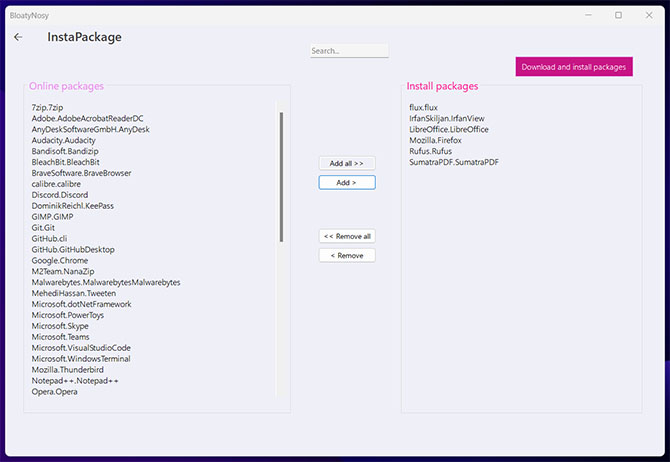Click Download and install packages button

(574, 67)
